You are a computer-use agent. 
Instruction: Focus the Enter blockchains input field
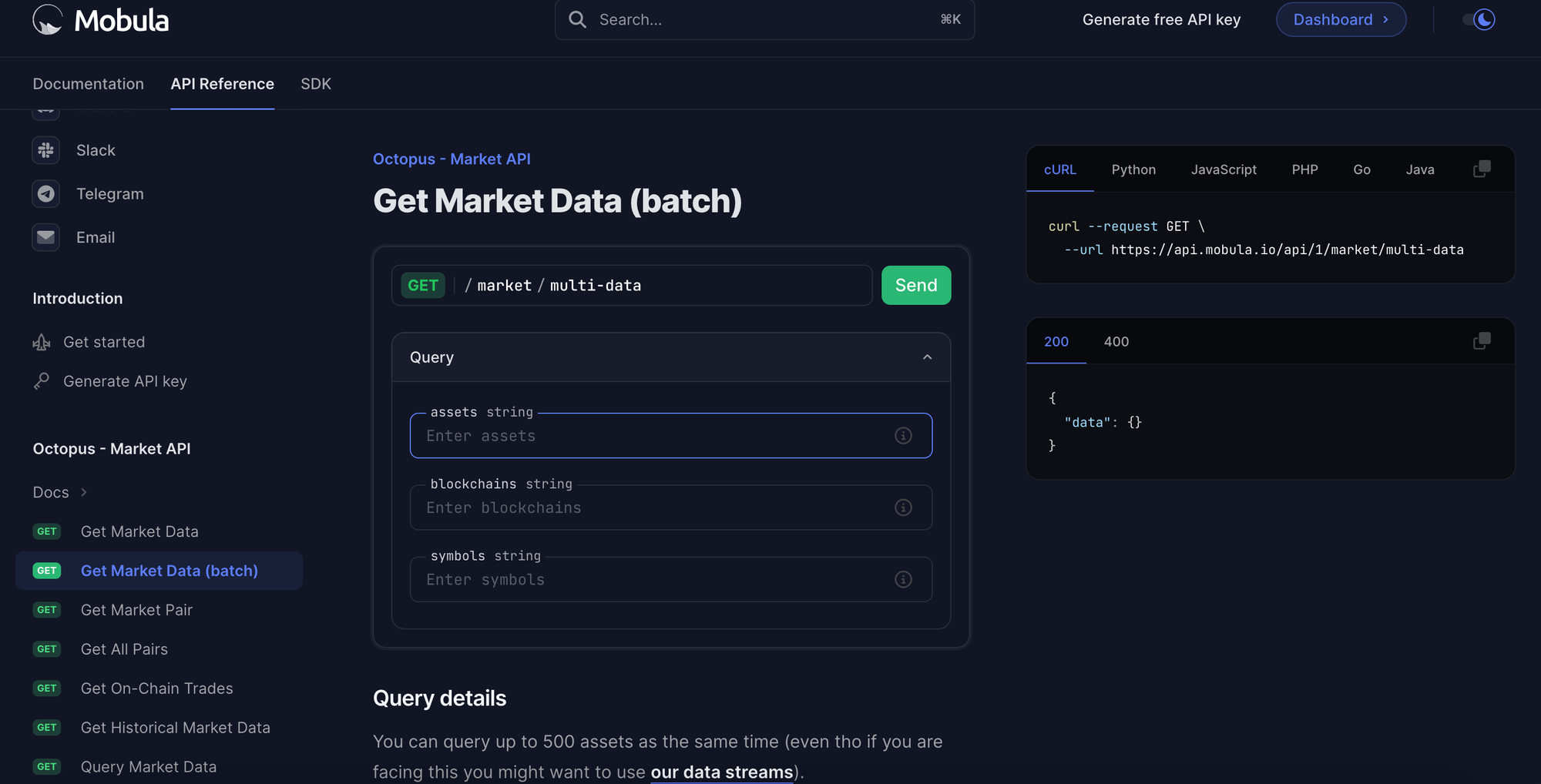671,508
